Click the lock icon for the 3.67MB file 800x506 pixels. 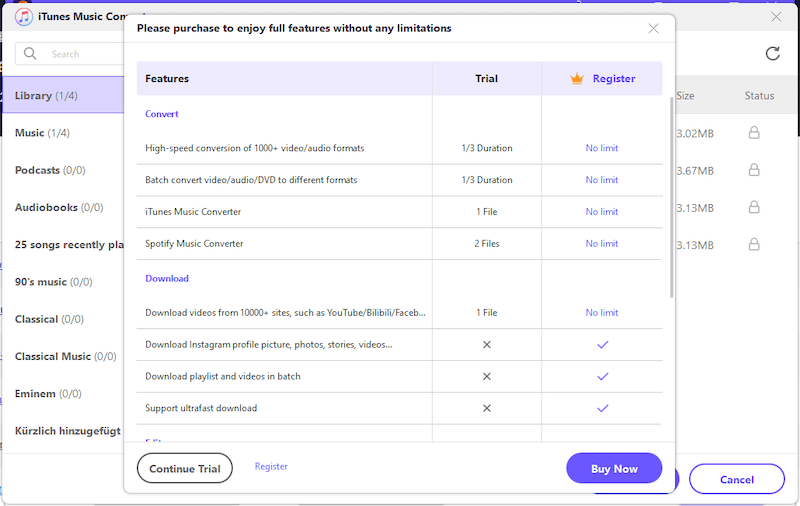point(754,170)
